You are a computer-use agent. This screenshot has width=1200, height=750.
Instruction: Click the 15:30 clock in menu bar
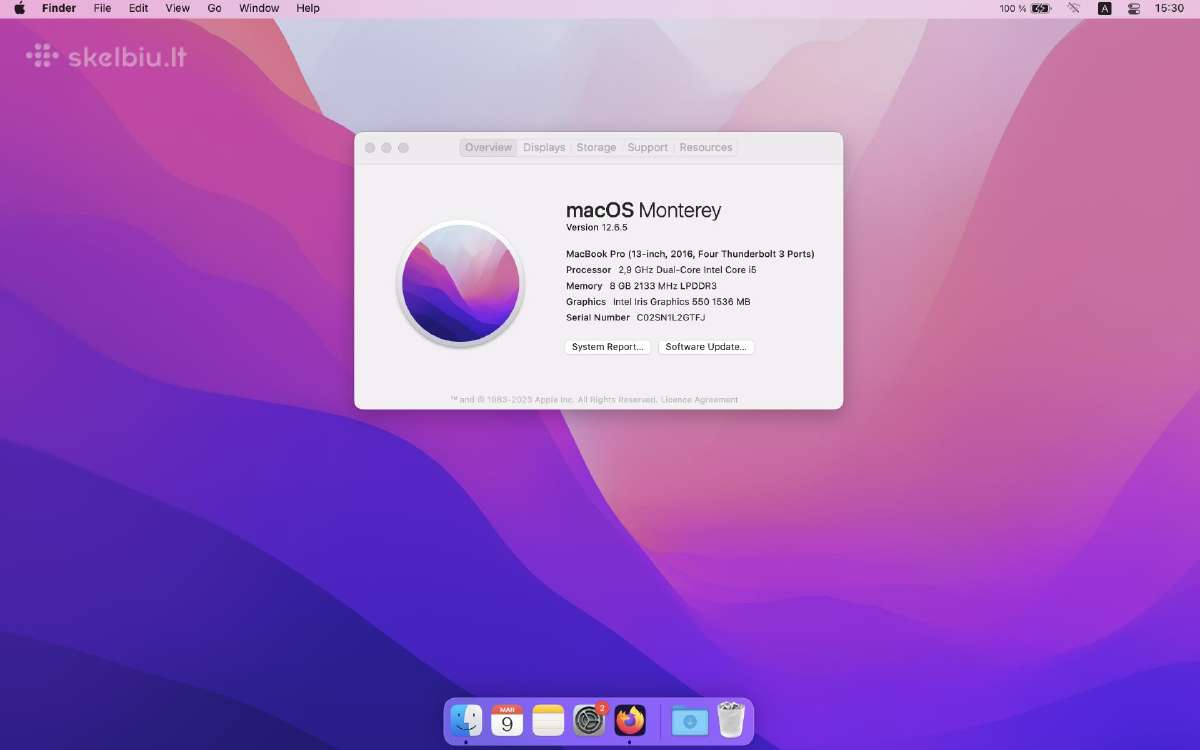point(1169,8)
